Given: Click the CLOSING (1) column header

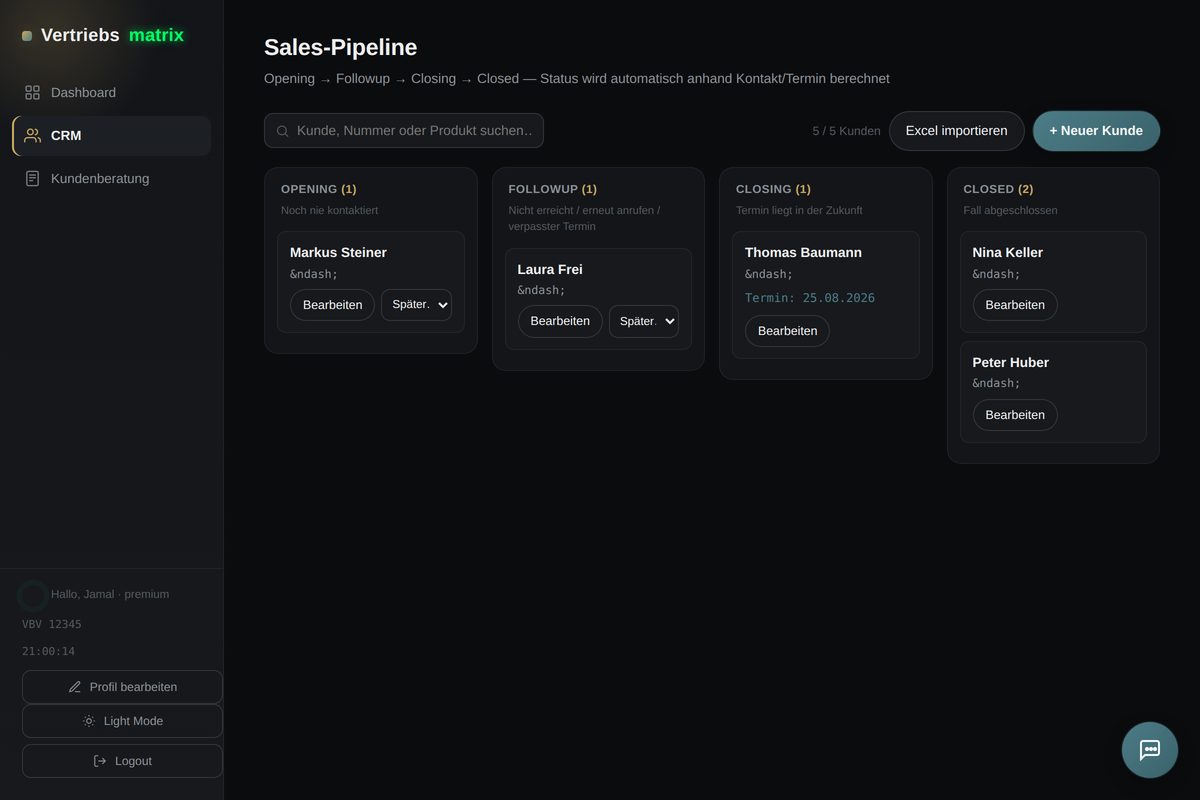Looking at the screenshot, I should 773,189.
